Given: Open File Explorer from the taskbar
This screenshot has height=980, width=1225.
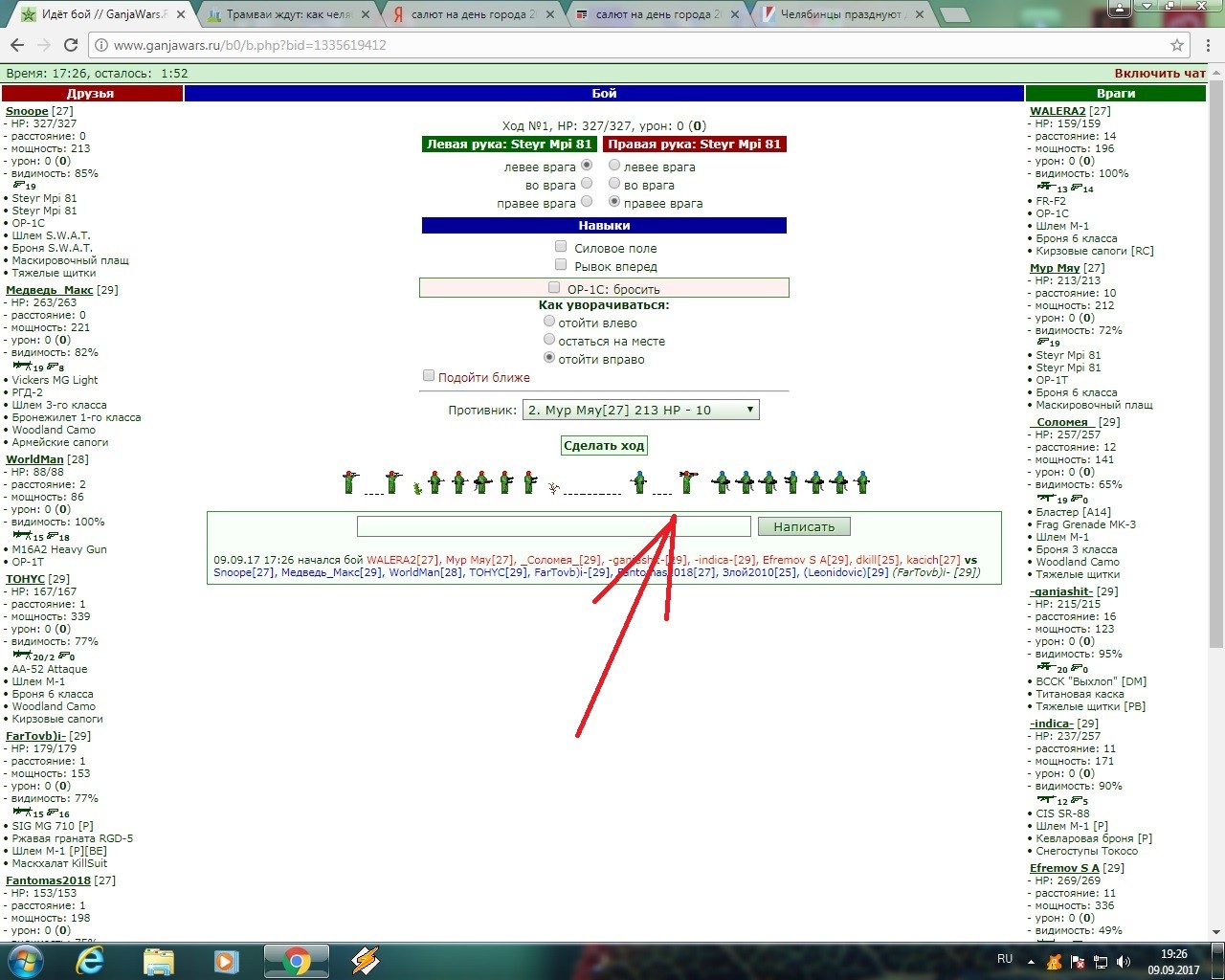Looking at the screenshot, I should [x=159, y=961].
